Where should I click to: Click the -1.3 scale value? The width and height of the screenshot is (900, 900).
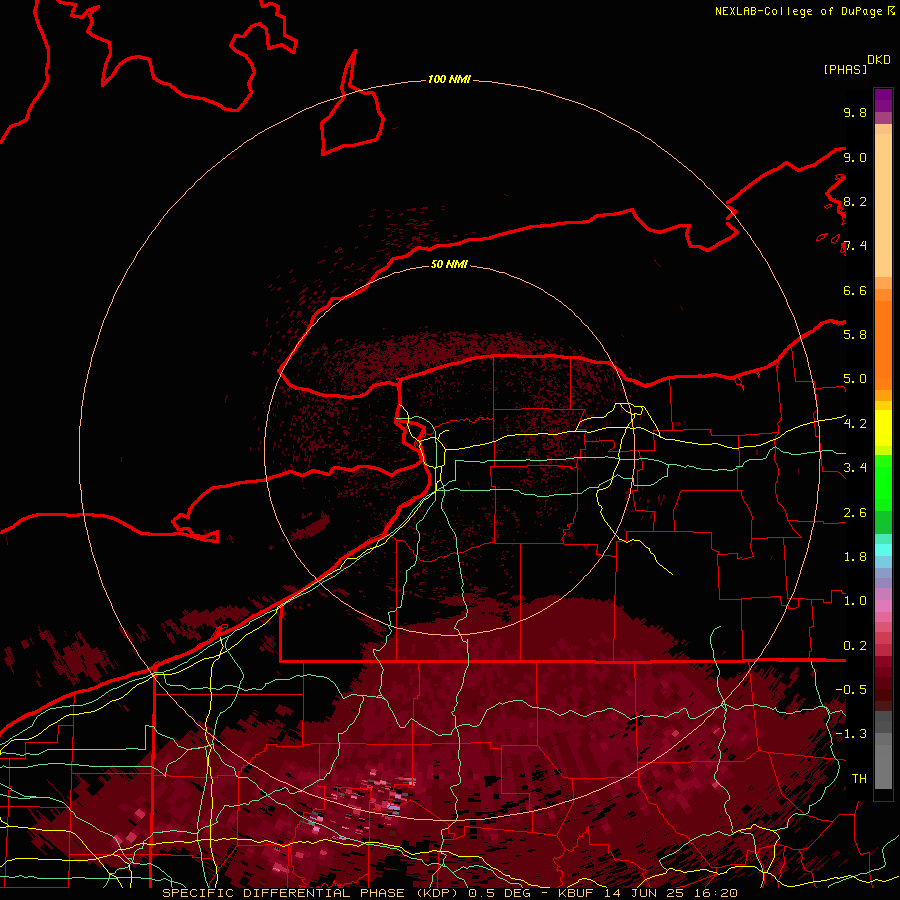coord(851,734)
